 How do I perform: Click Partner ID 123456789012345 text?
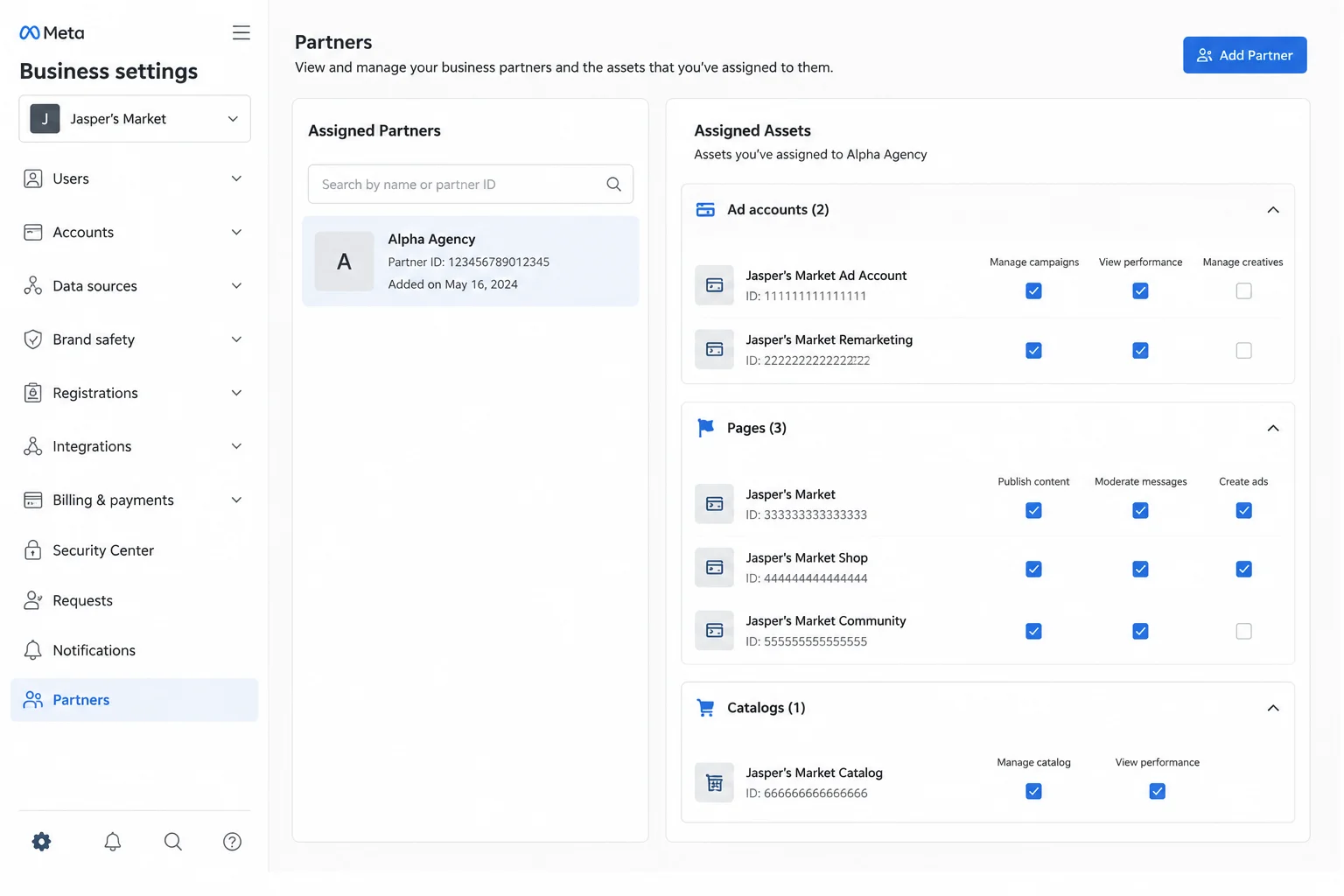pyautogui.click(x=468, y=262)
